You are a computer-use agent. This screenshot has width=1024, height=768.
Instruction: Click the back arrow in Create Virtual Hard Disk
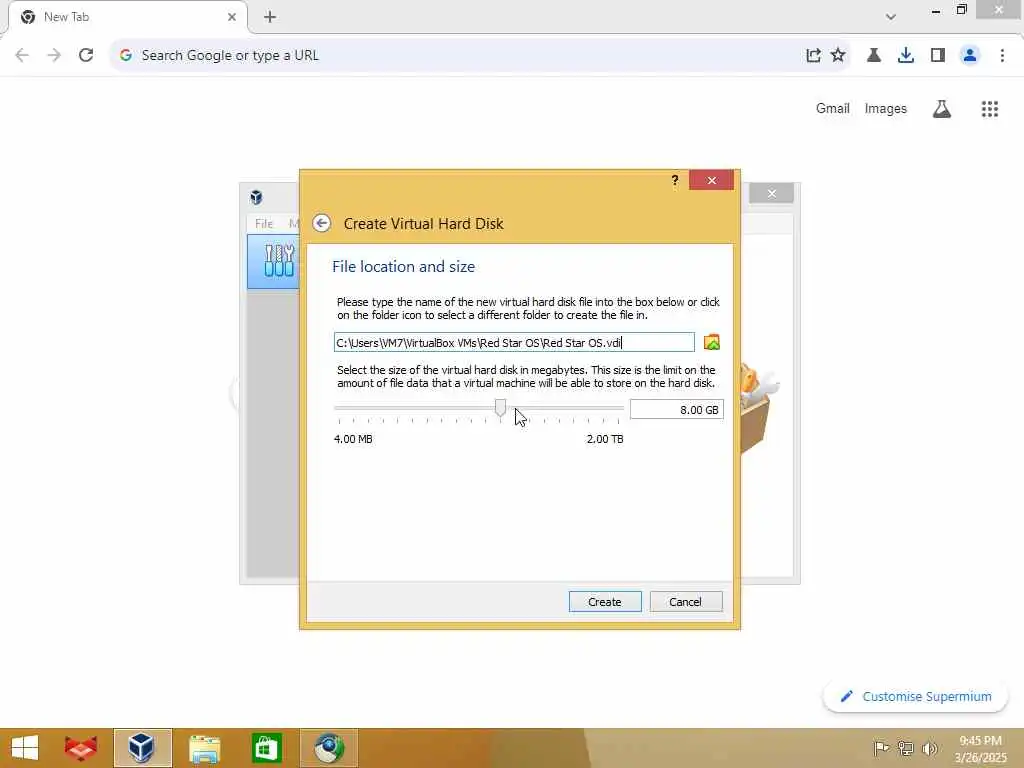321,223
